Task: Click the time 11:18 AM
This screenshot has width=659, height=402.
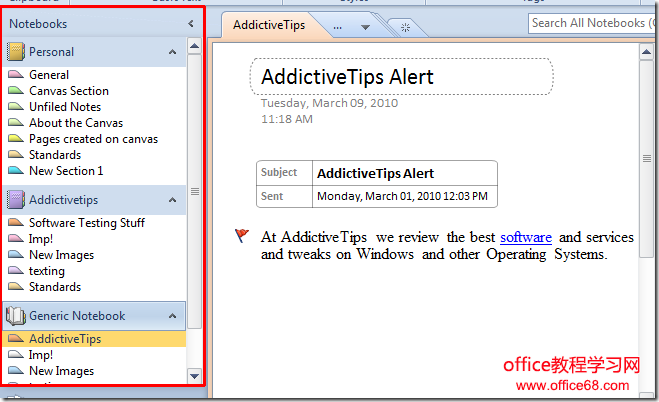Action: tap(287, 119)
